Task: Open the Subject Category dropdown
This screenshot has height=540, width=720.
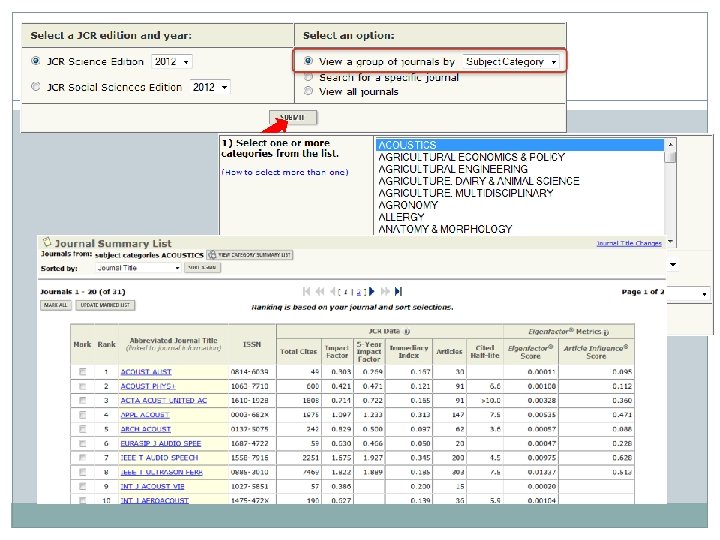Action: pyautogui.click(x=511, y=62)
